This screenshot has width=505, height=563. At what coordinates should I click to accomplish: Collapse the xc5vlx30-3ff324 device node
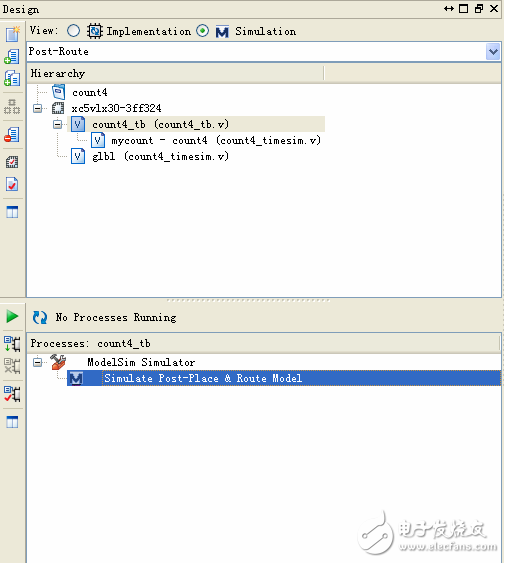coord(37,108)
